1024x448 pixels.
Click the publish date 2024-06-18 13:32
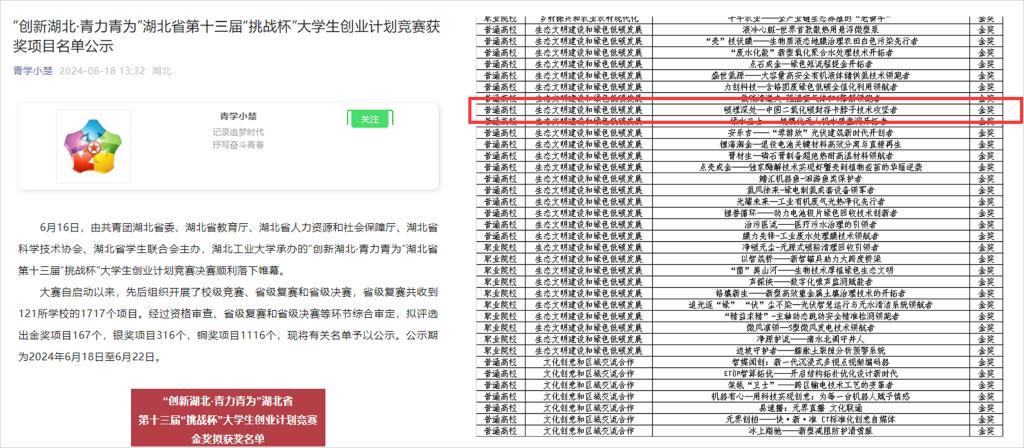(x=105, y=71)
